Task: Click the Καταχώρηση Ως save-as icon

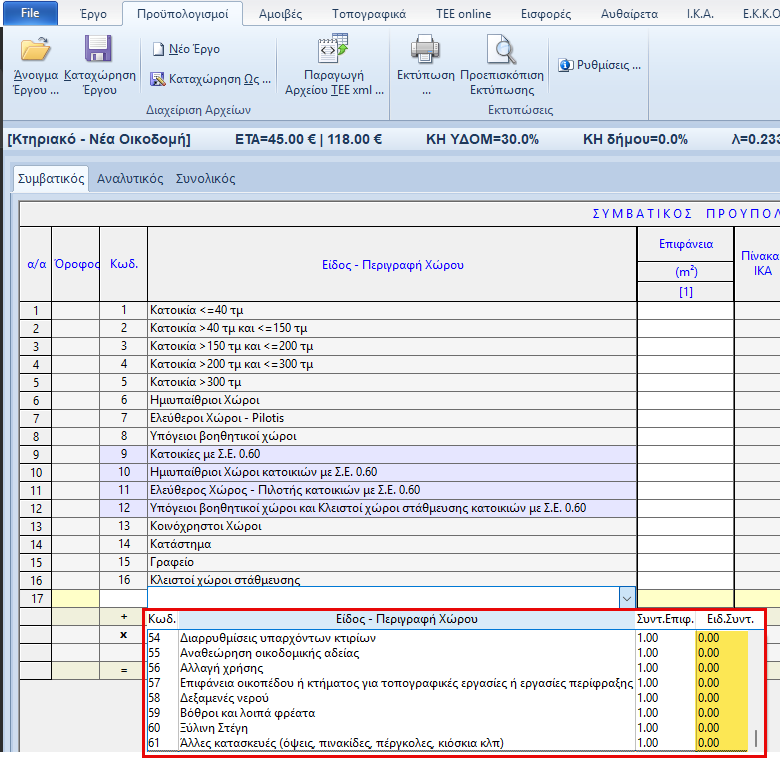Action: point(210,79)
